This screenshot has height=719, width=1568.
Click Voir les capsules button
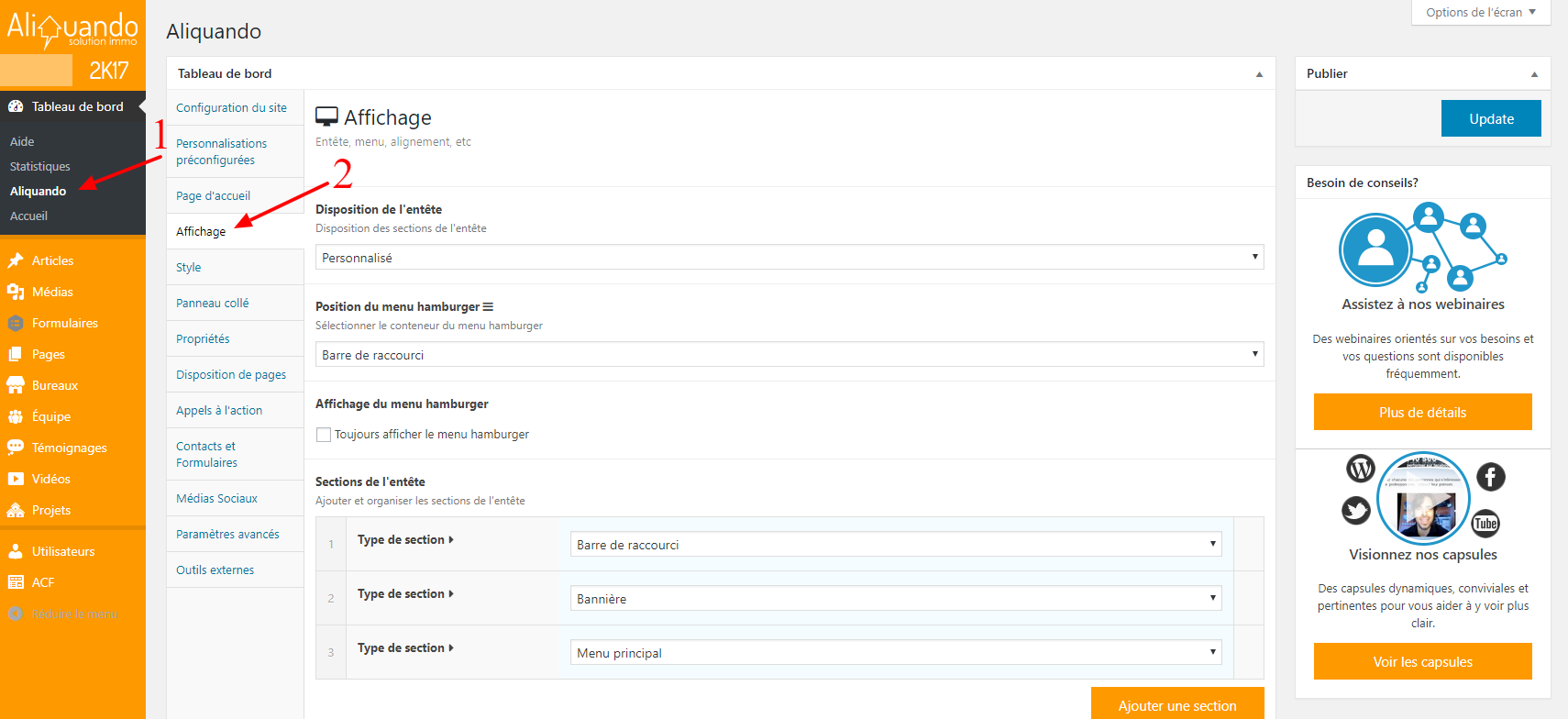(x=1423, y=661)
